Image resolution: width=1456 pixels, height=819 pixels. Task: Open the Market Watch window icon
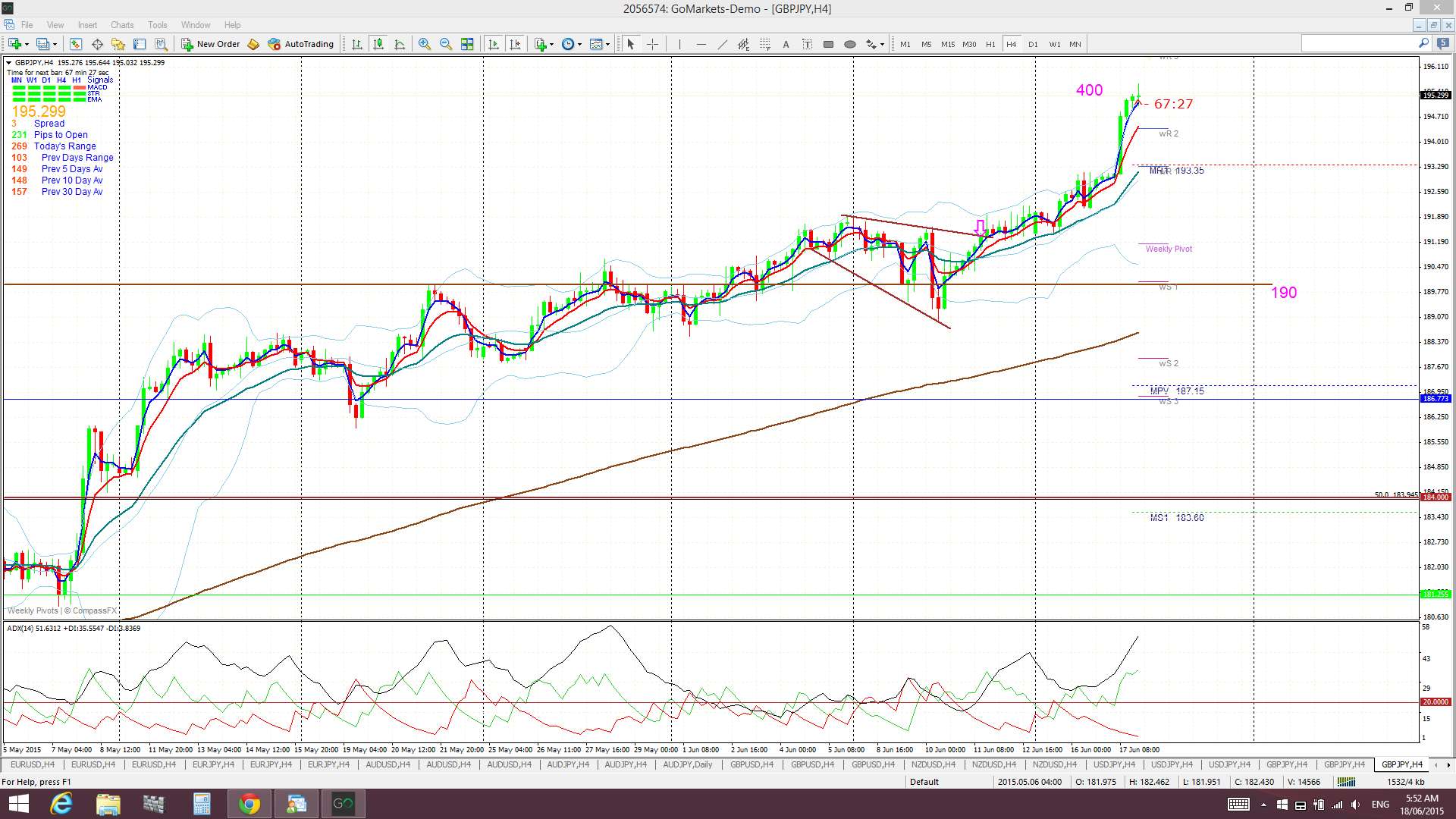coord(75,44)
